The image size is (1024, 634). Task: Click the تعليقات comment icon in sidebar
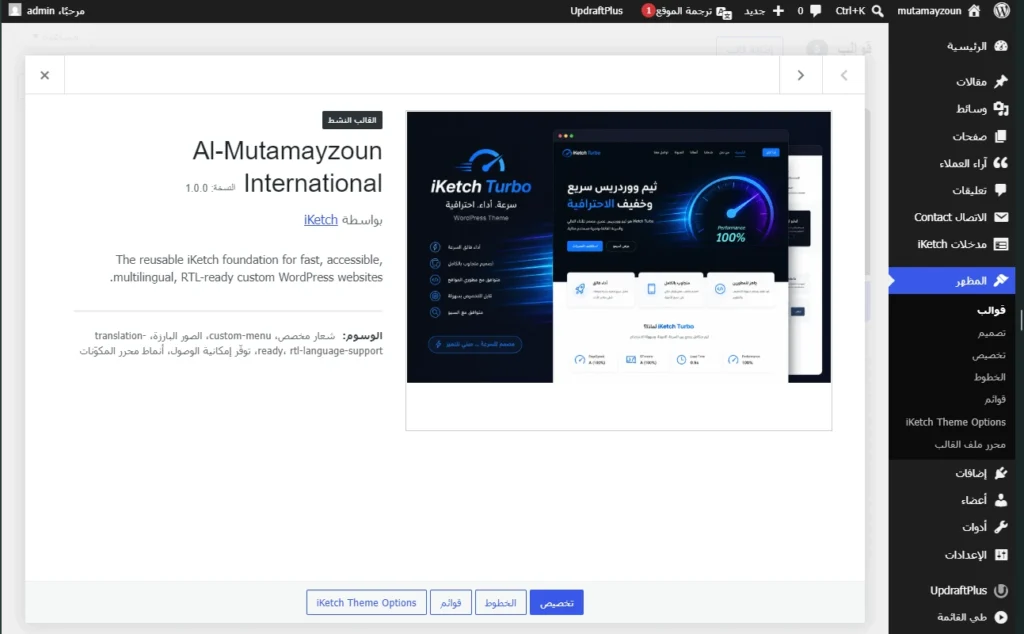click(x=1000, y=190)
